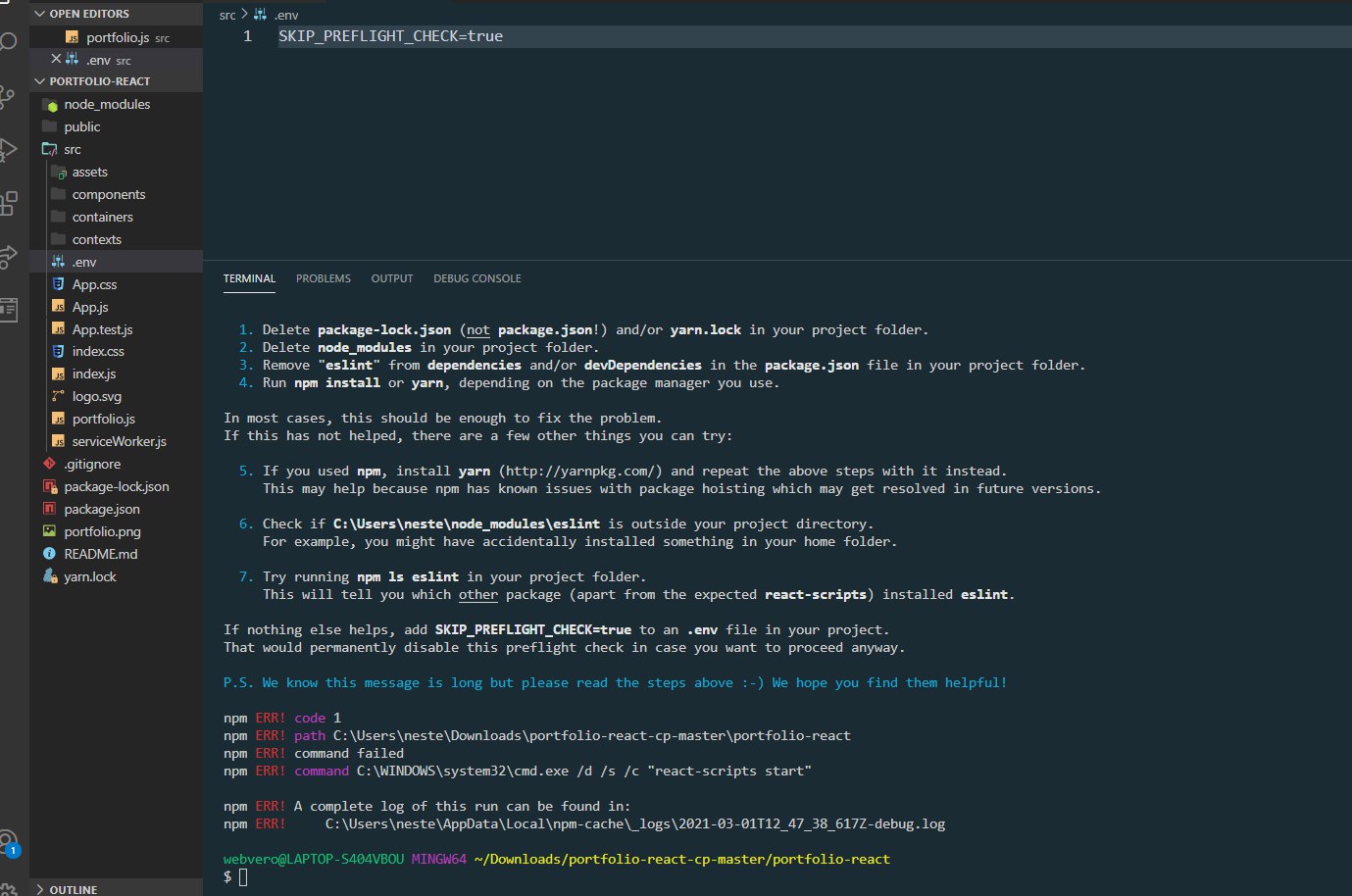Click line number 1 in editor gutter
Viewport: 1352px width, 896px height.
(x=247, y=36)
